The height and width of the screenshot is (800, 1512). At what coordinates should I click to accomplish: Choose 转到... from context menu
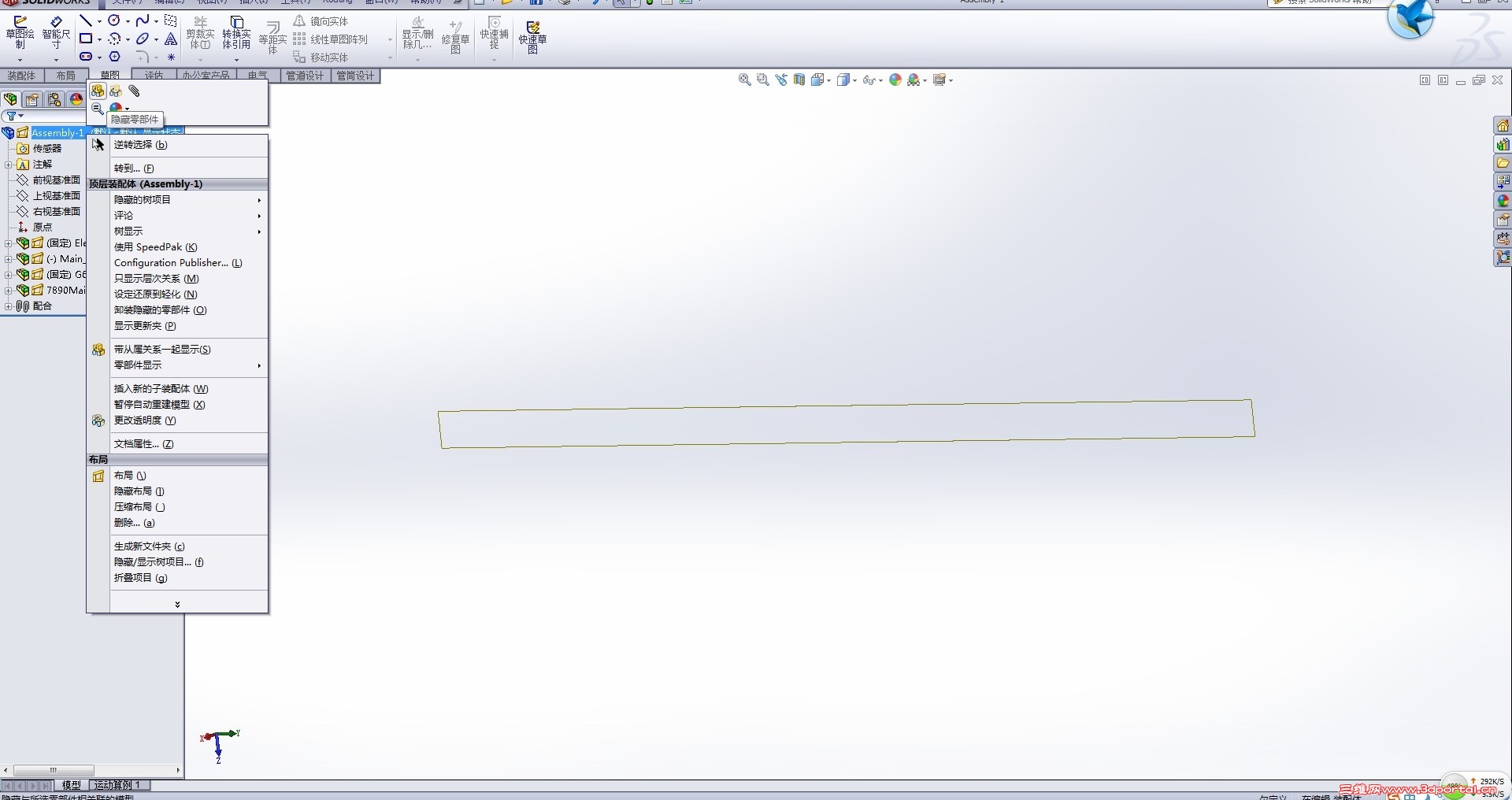tap(178, 169)
